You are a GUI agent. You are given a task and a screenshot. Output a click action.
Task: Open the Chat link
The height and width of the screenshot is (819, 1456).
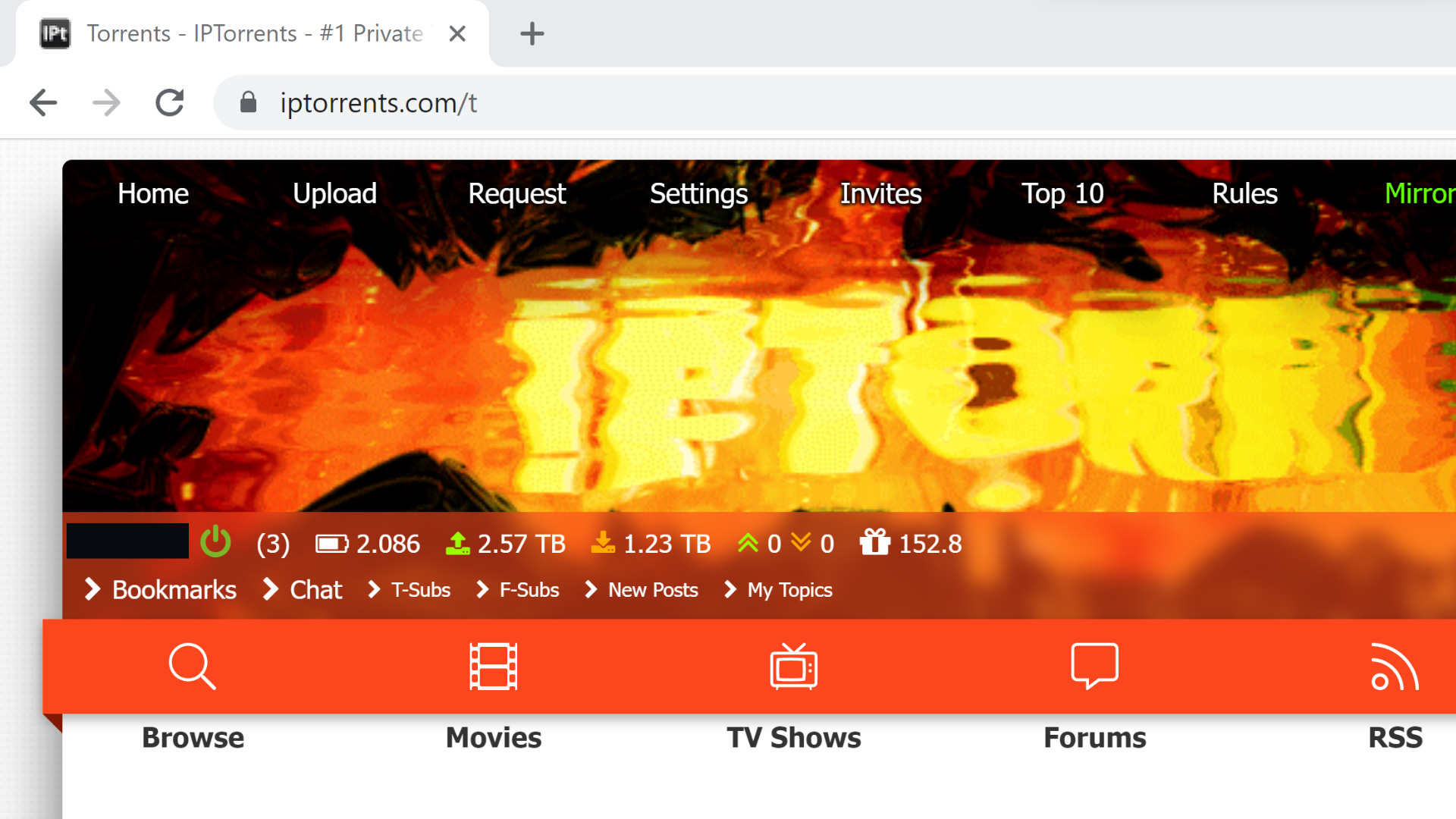click(316, 590)
